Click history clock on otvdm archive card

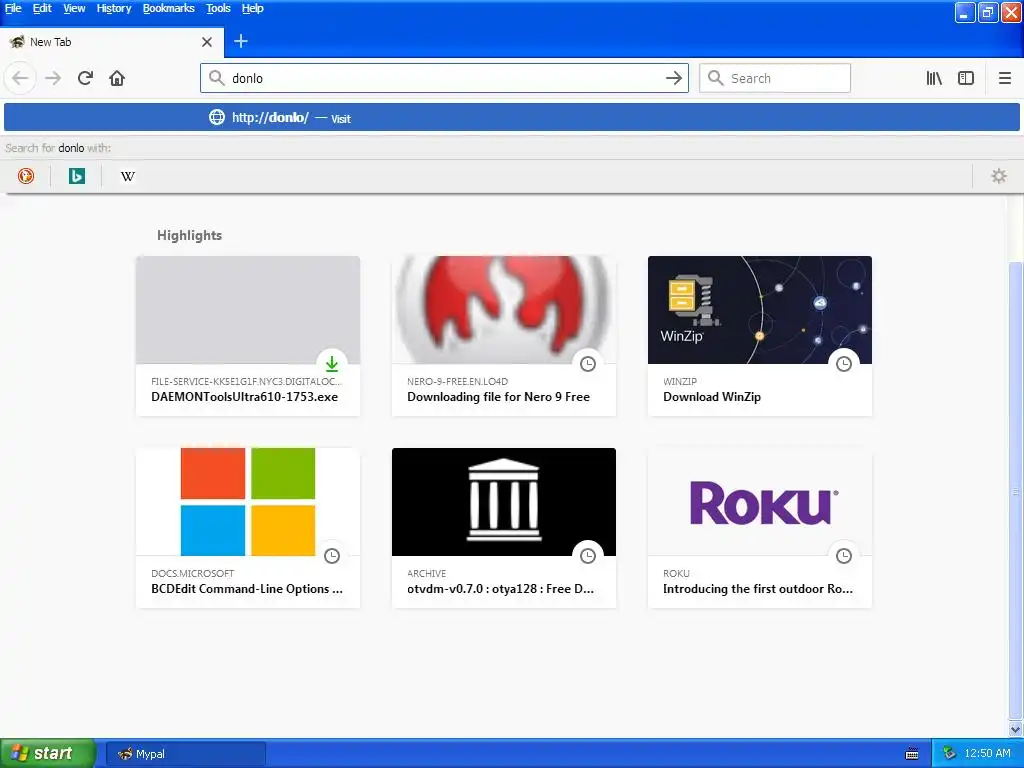588,556
